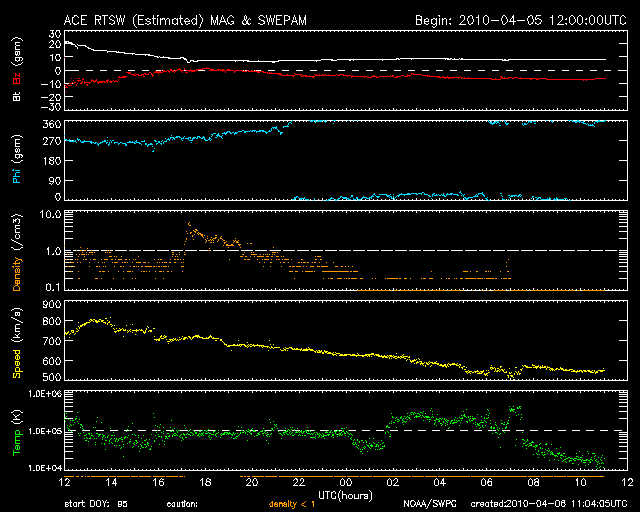Image resolution: width=640 pixels, height=512 pixels.
Task: Click the "1.0" tick on the Density axis
Action: [x=53, y=251]
